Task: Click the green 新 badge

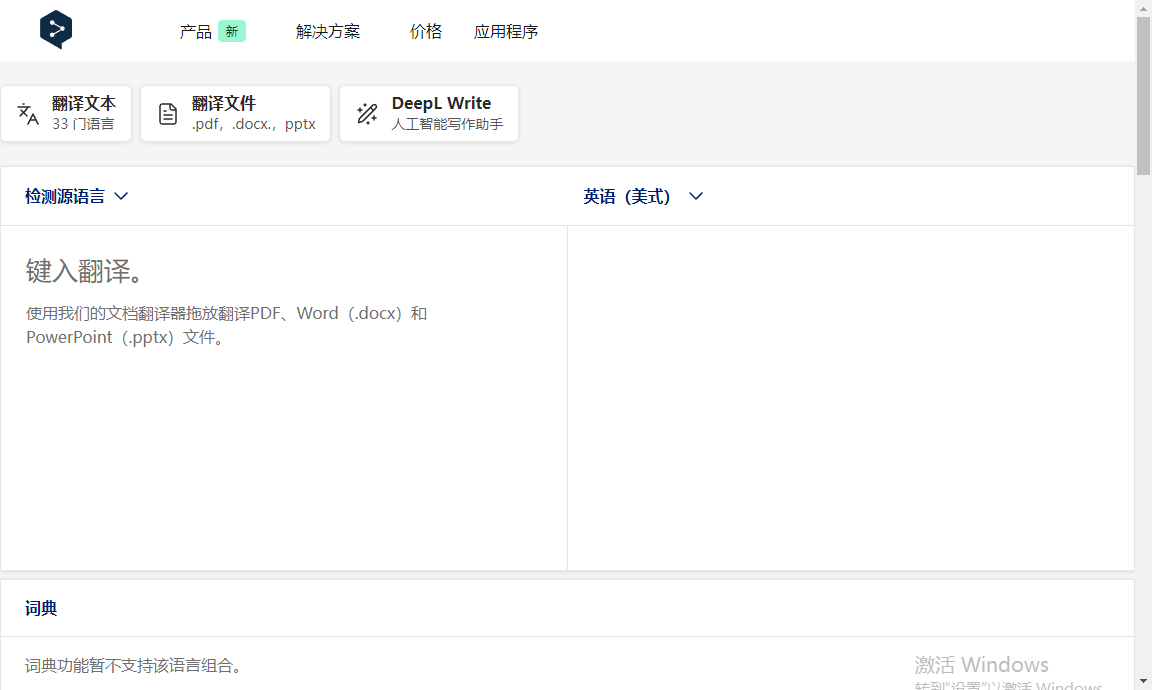Action: (x=231, y=32)
